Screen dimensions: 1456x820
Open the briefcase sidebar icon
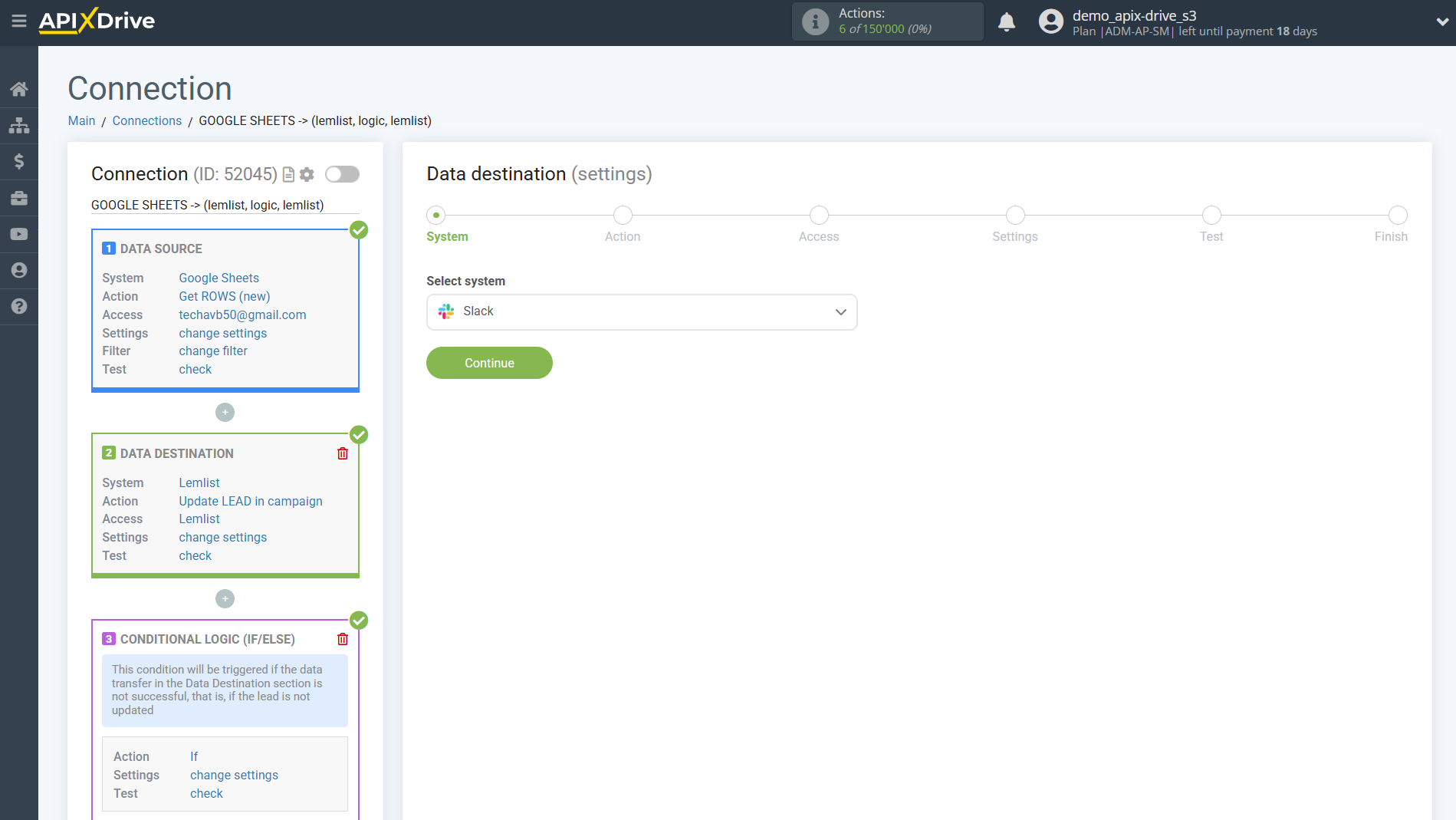(19, 198)
